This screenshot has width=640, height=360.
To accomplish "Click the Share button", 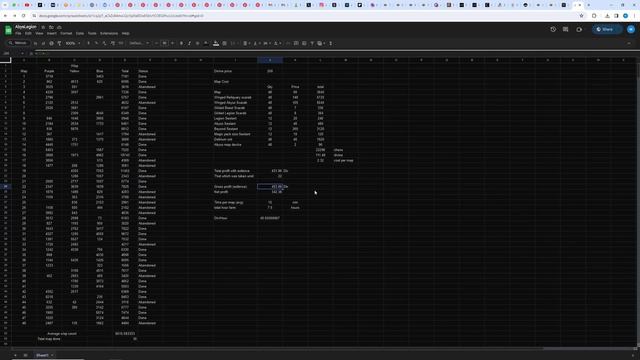I will (607, 29).
